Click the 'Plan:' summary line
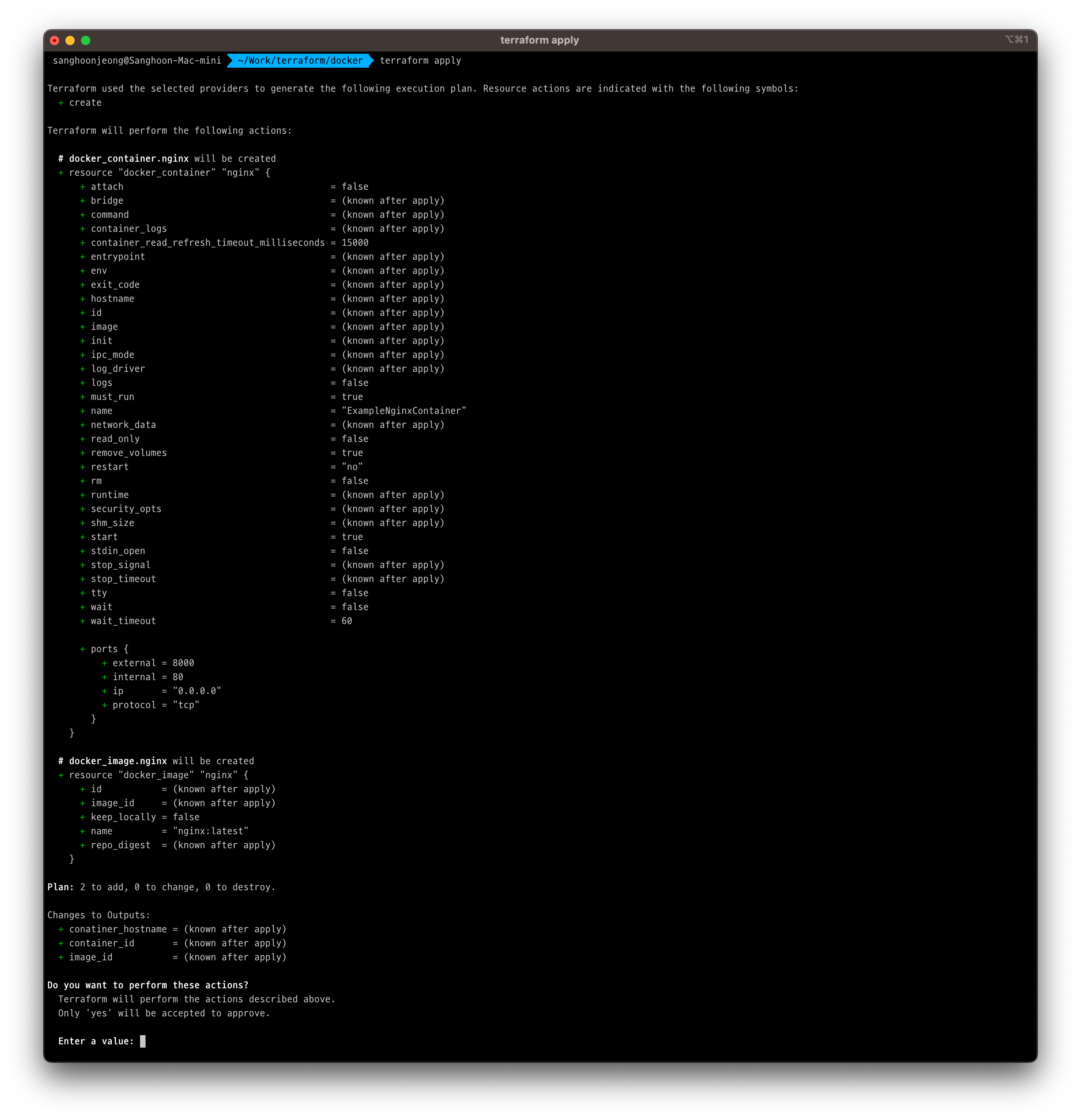Image resolution: width=1081 pixels, height=1120 pixels. [161, 887]
